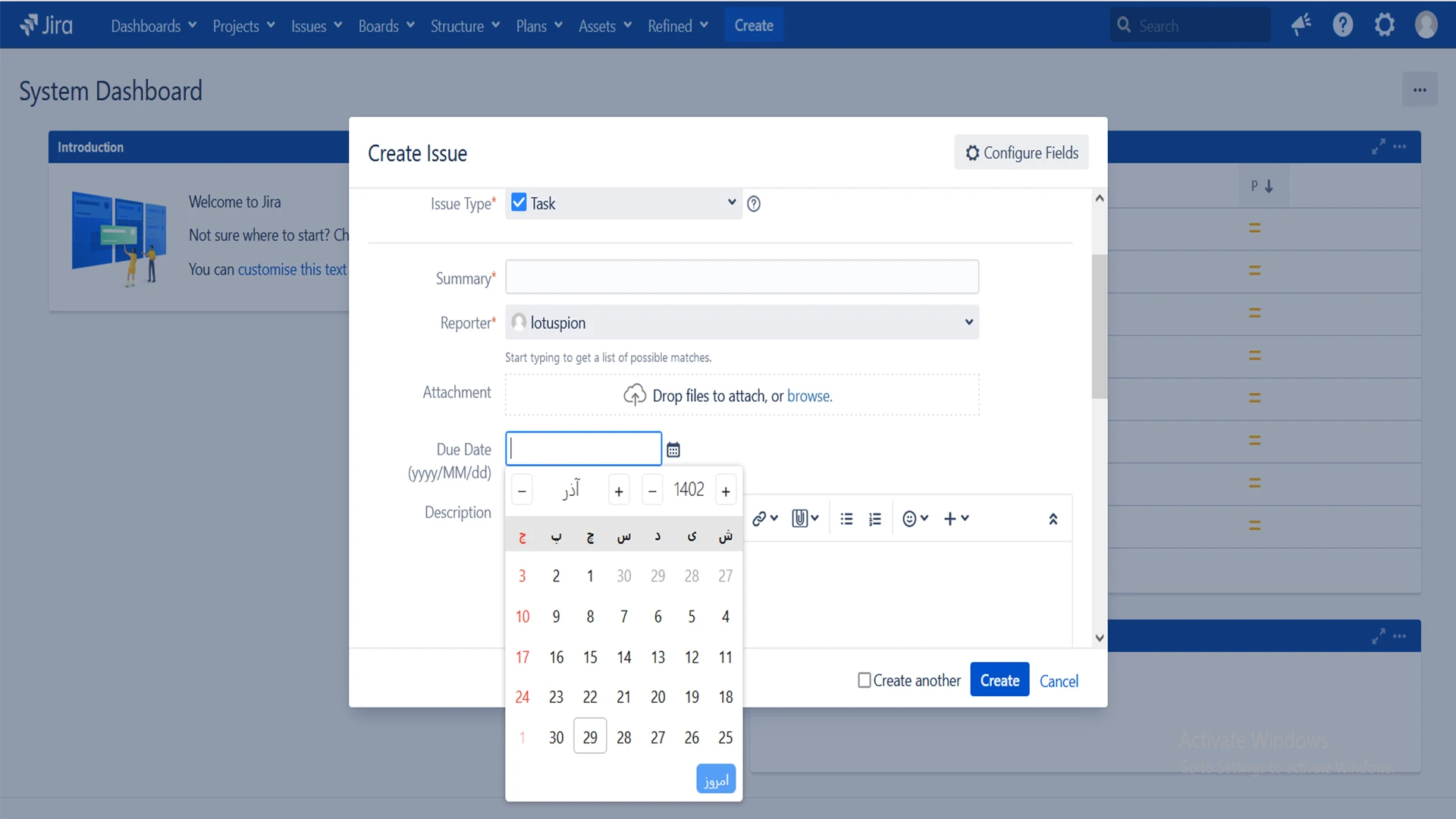Click the dialog scroll down arrow
Viewport: 1456px width, 819px height.
[1100, 638]
